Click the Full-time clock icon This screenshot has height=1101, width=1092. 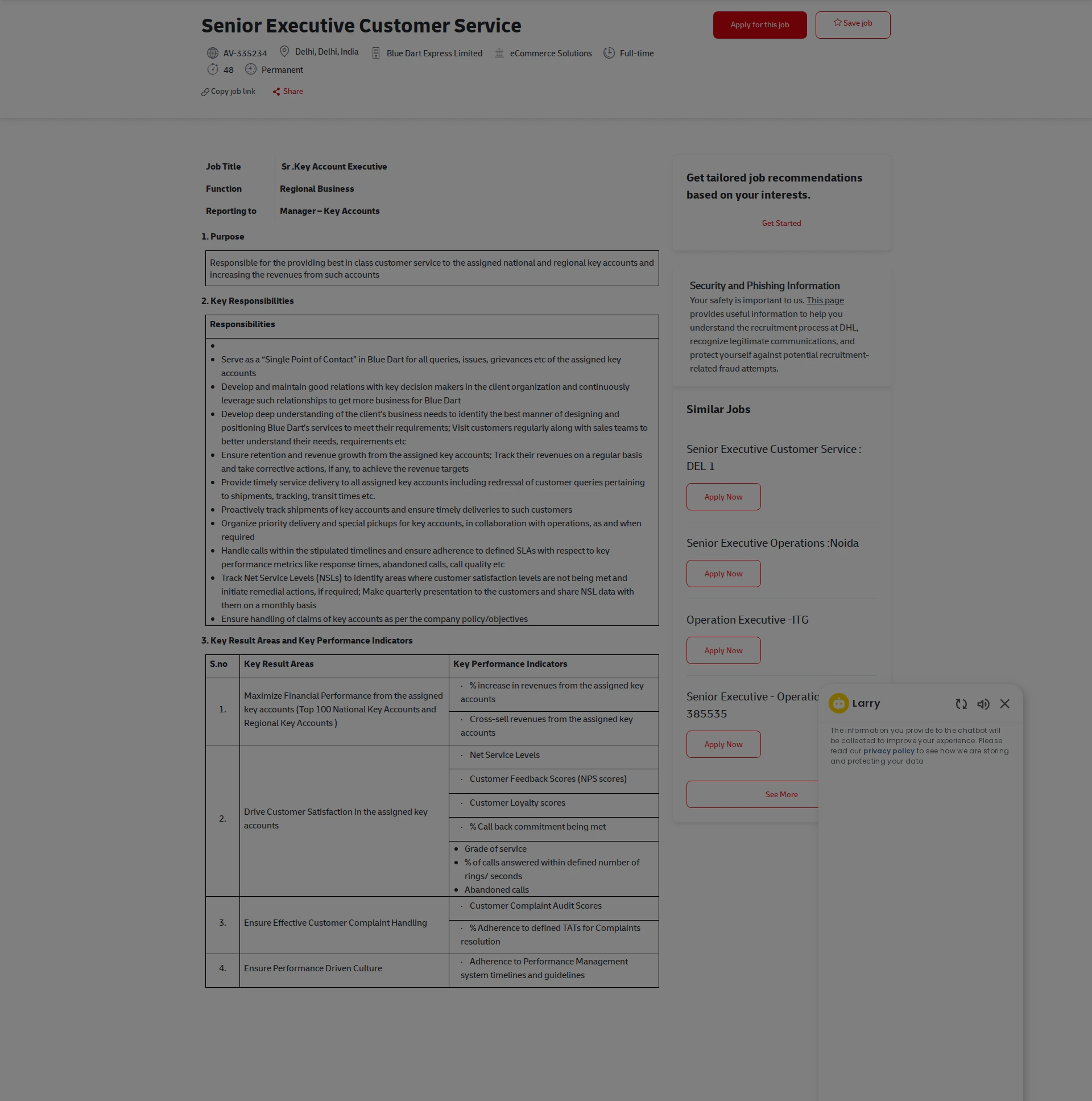coord(609,53)
